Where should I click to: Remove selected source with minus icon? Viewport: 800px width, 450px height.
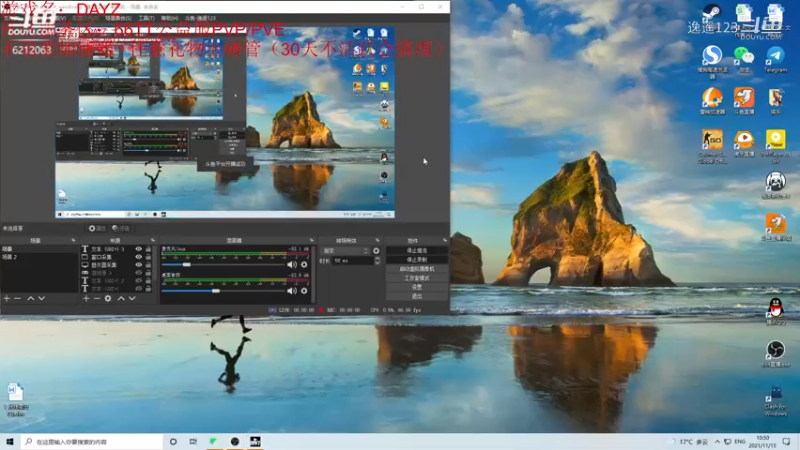(96, 298)
